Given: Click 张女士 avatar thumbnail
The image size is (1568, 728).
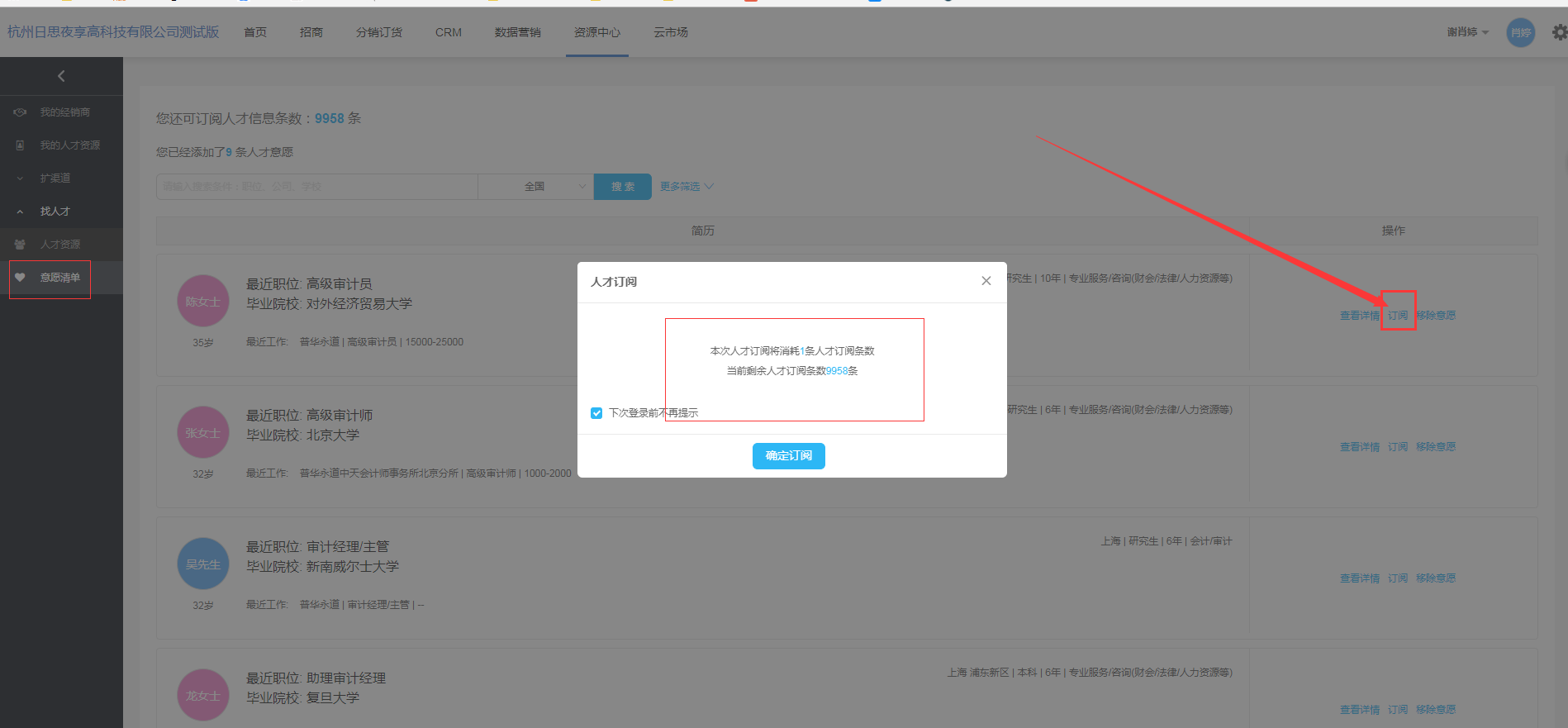Looking at the screenshot, I should [203, 432].
